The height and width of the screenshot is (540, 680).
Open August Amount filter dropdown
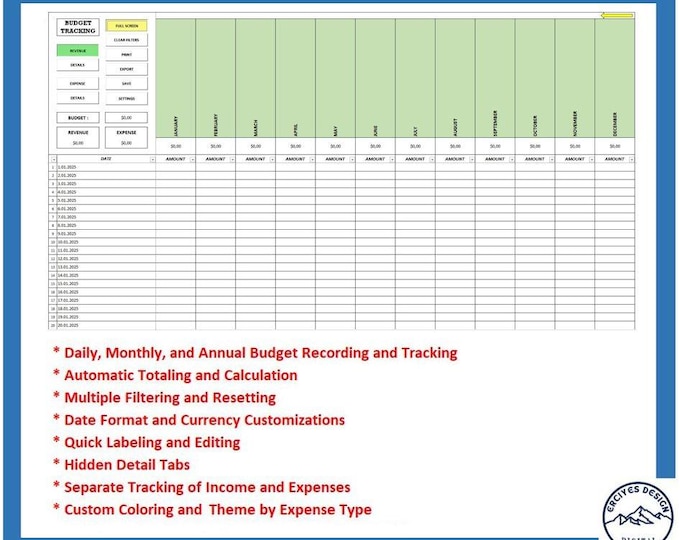(x=472, y=160)
